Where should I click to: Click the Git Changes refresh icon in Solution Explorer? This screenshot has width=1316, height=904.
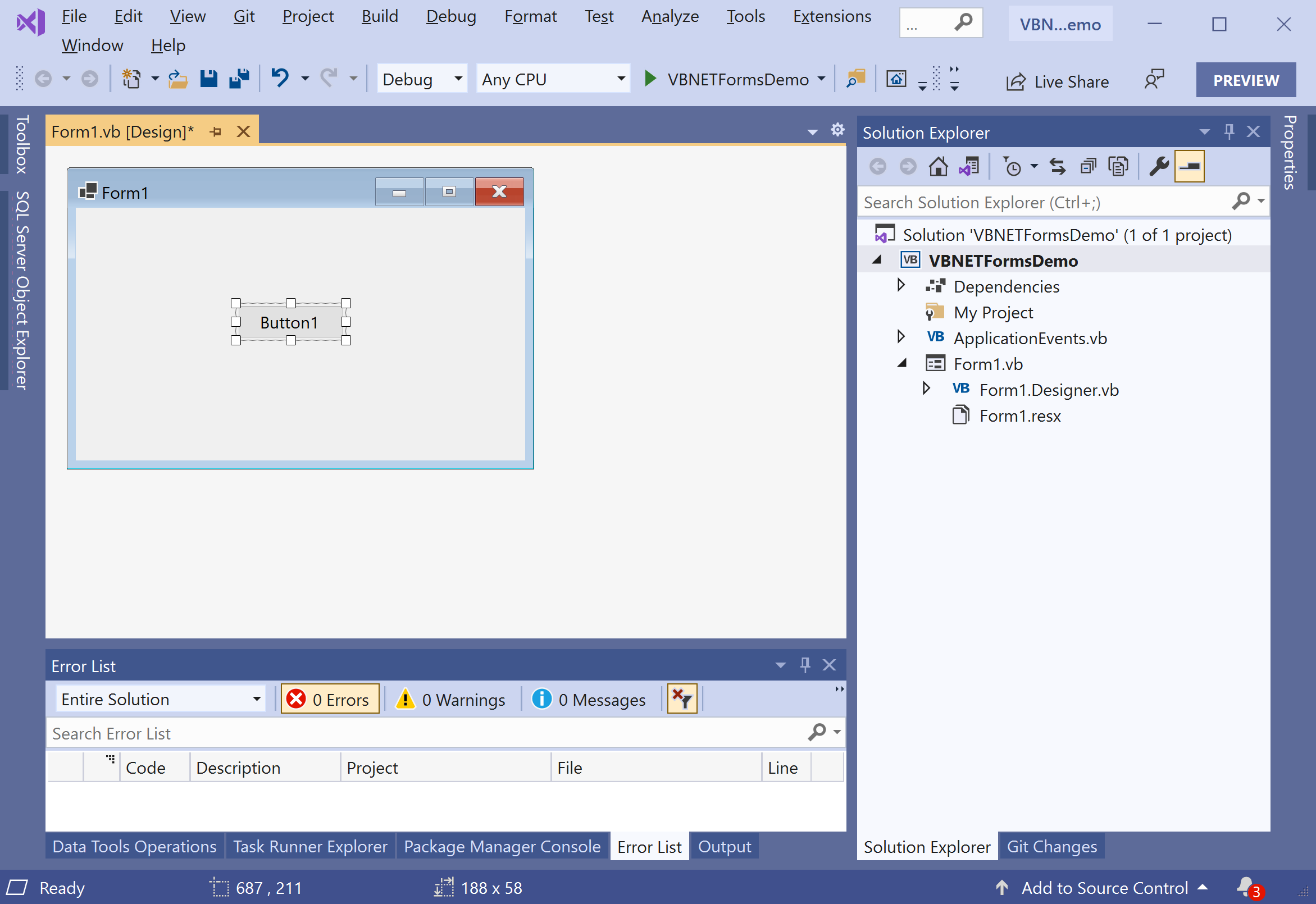tap(1058, 166)
